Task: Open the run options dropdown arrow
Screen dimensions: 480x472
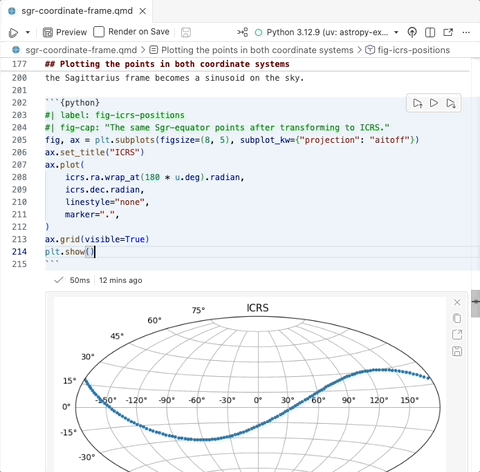Action: tap(28, 32)
